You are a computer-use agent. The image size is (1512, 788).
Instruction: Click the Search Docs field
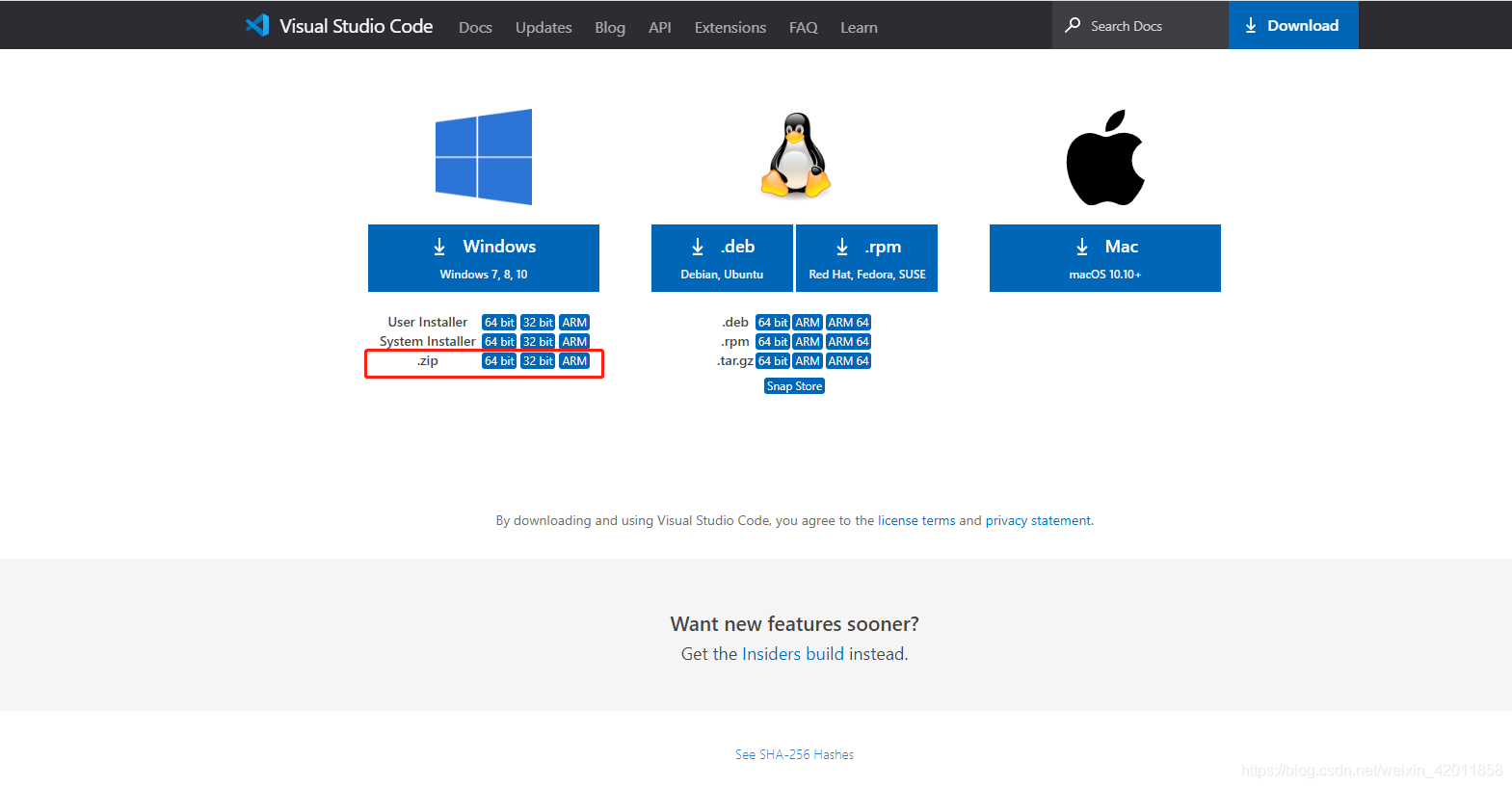coord(1140,25)
